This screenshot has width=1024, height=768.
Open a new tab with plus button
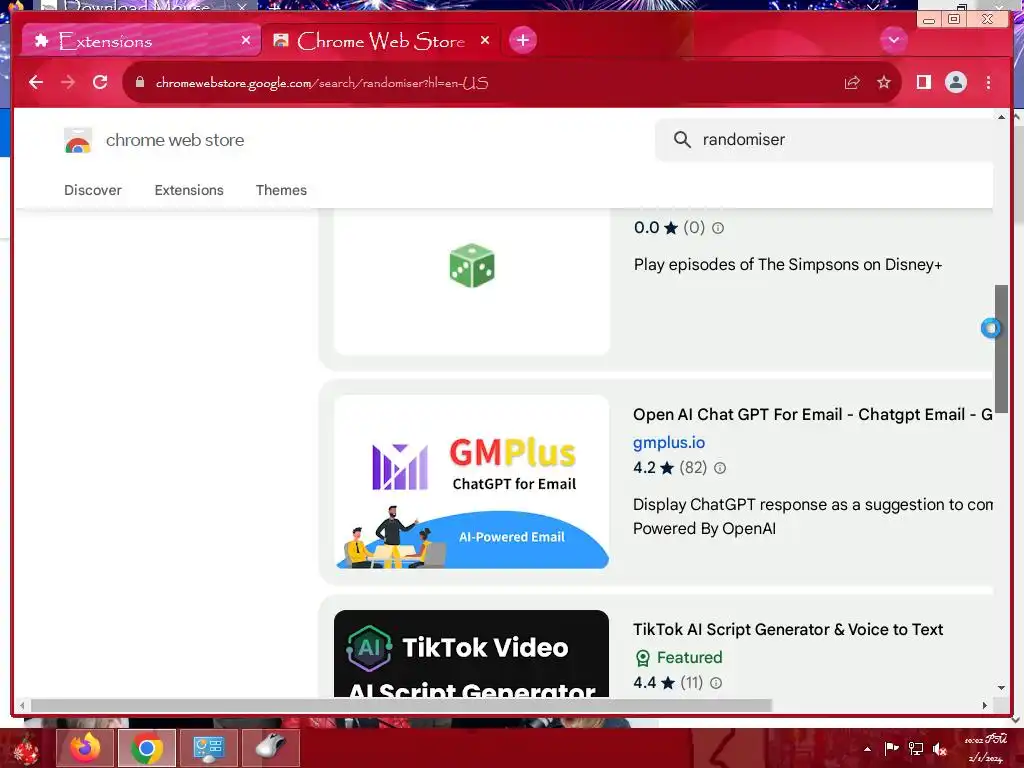point(522,40)
